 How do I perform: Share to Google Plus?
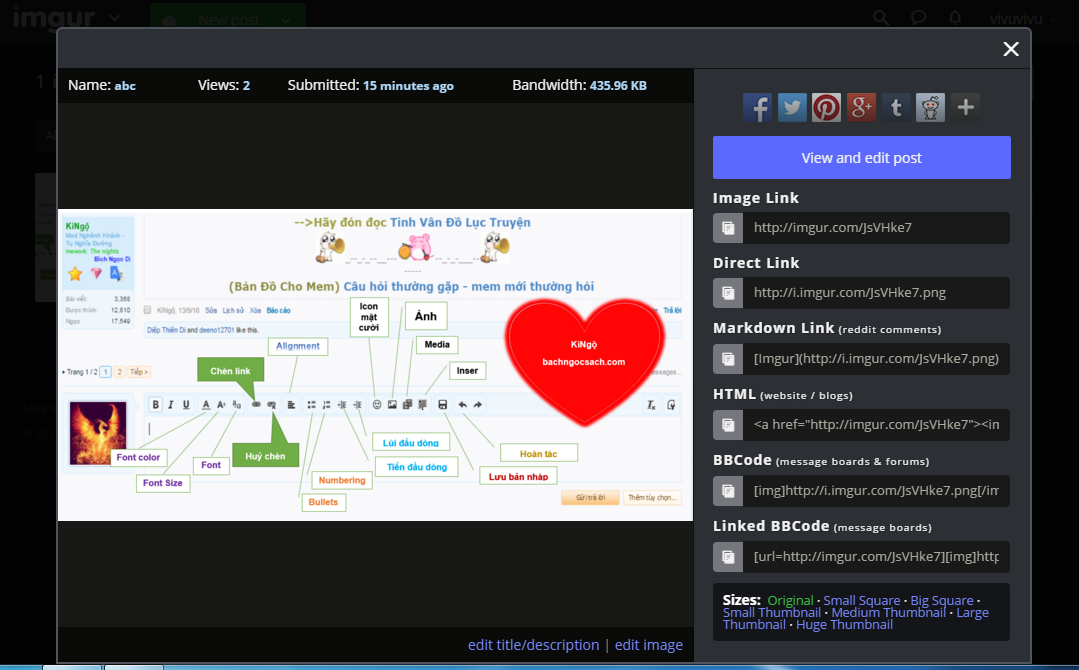[861, 107]
